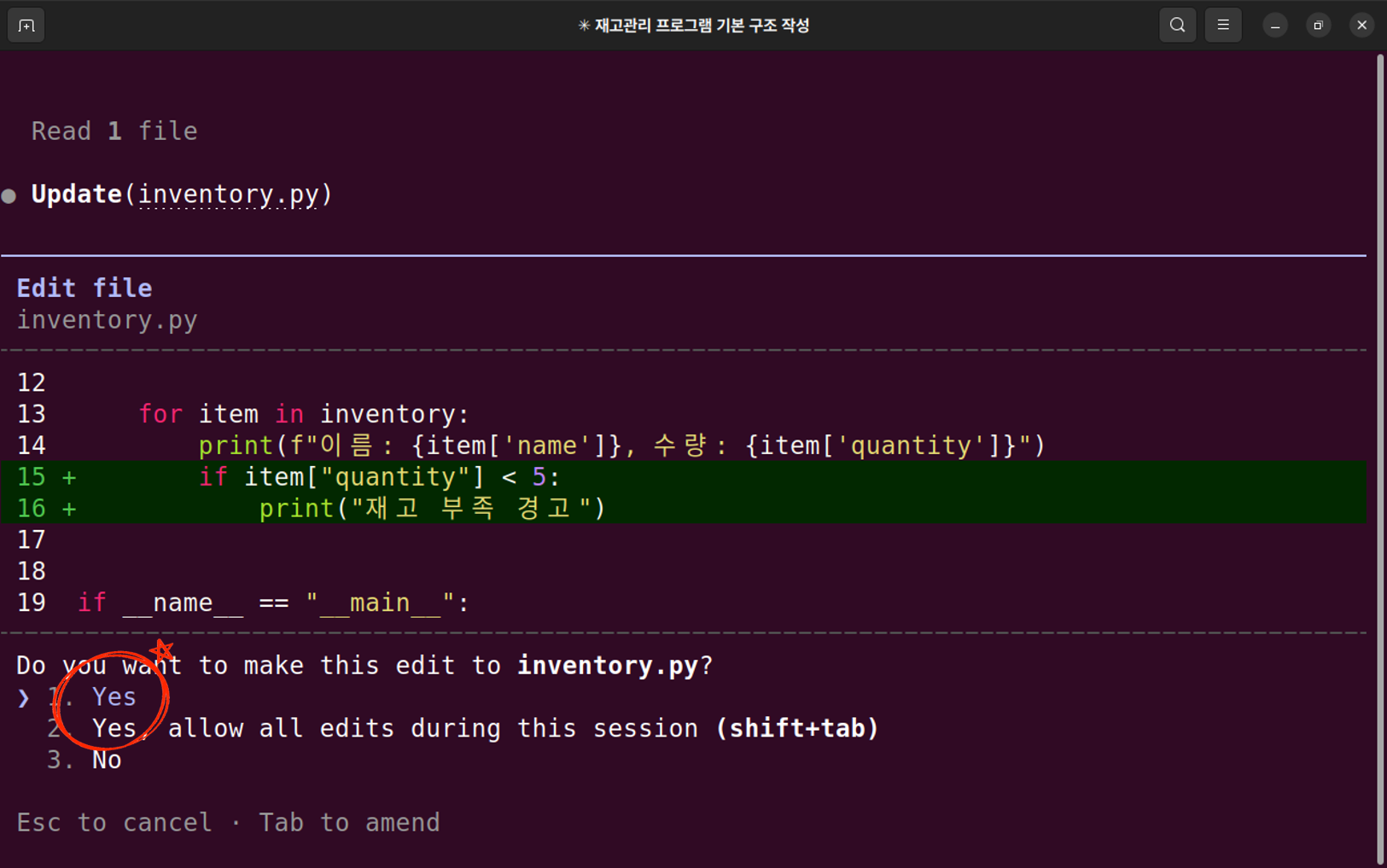The width and height of the screenshot is (1387, 868).
Task: Open a new terminal tab
Action: (x=26, y=26)
